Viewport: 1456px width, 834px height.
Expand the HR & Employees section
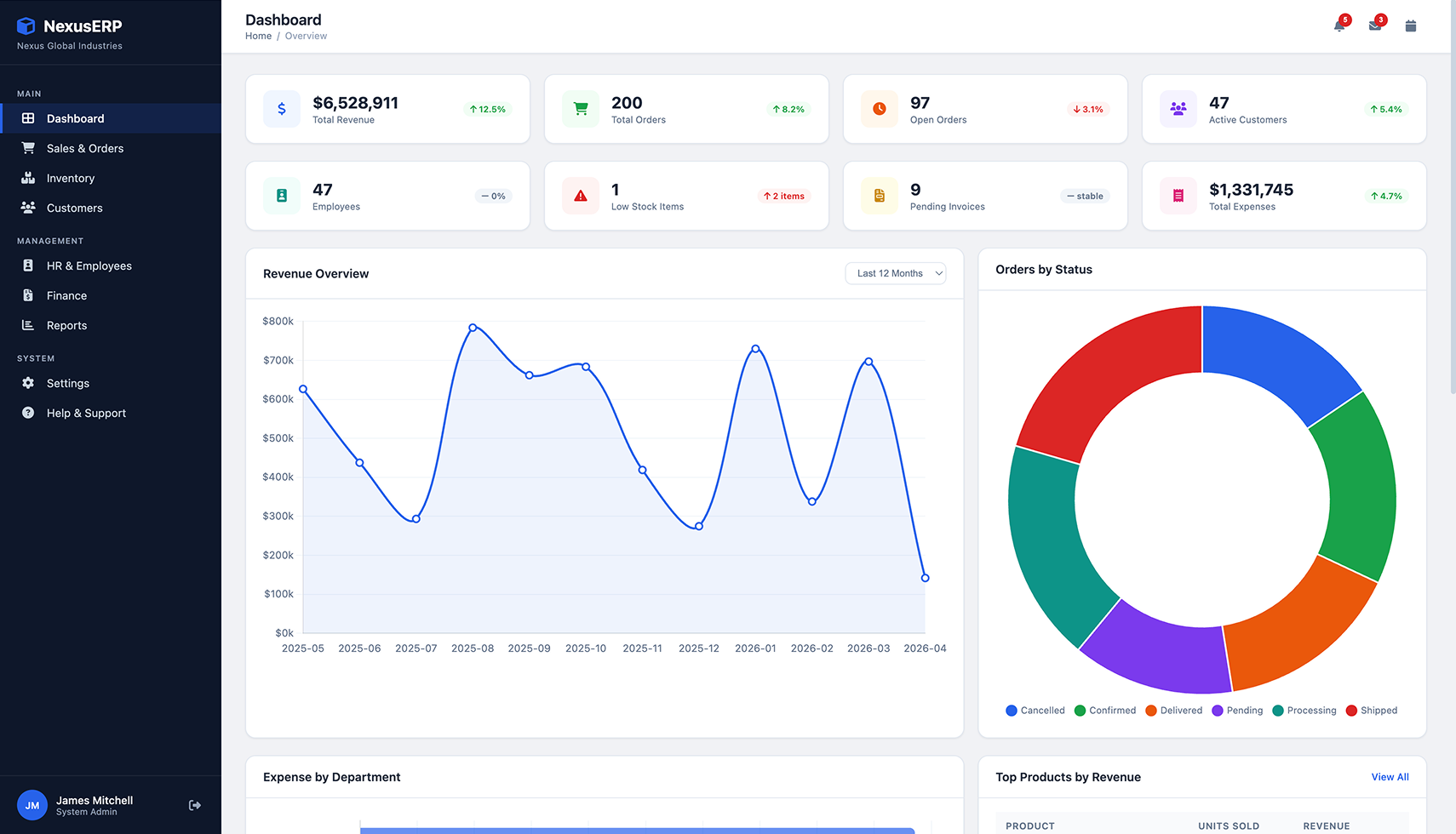(x=89, y=266)
